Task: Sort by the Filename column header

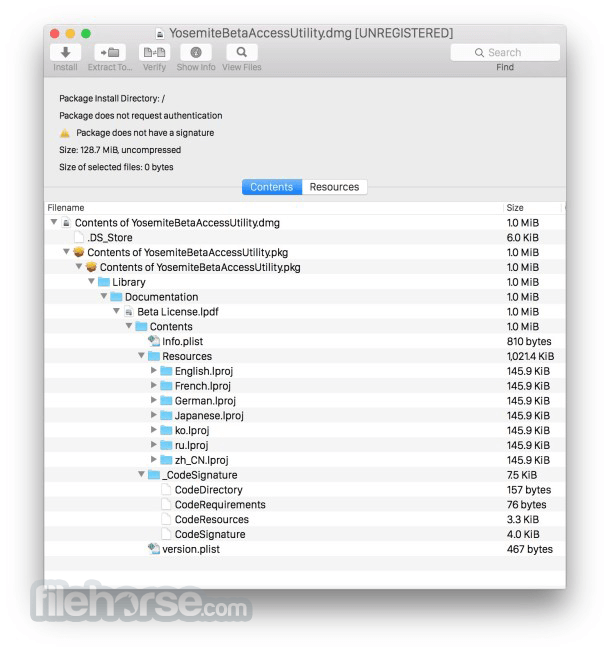Action: point(274,207)
